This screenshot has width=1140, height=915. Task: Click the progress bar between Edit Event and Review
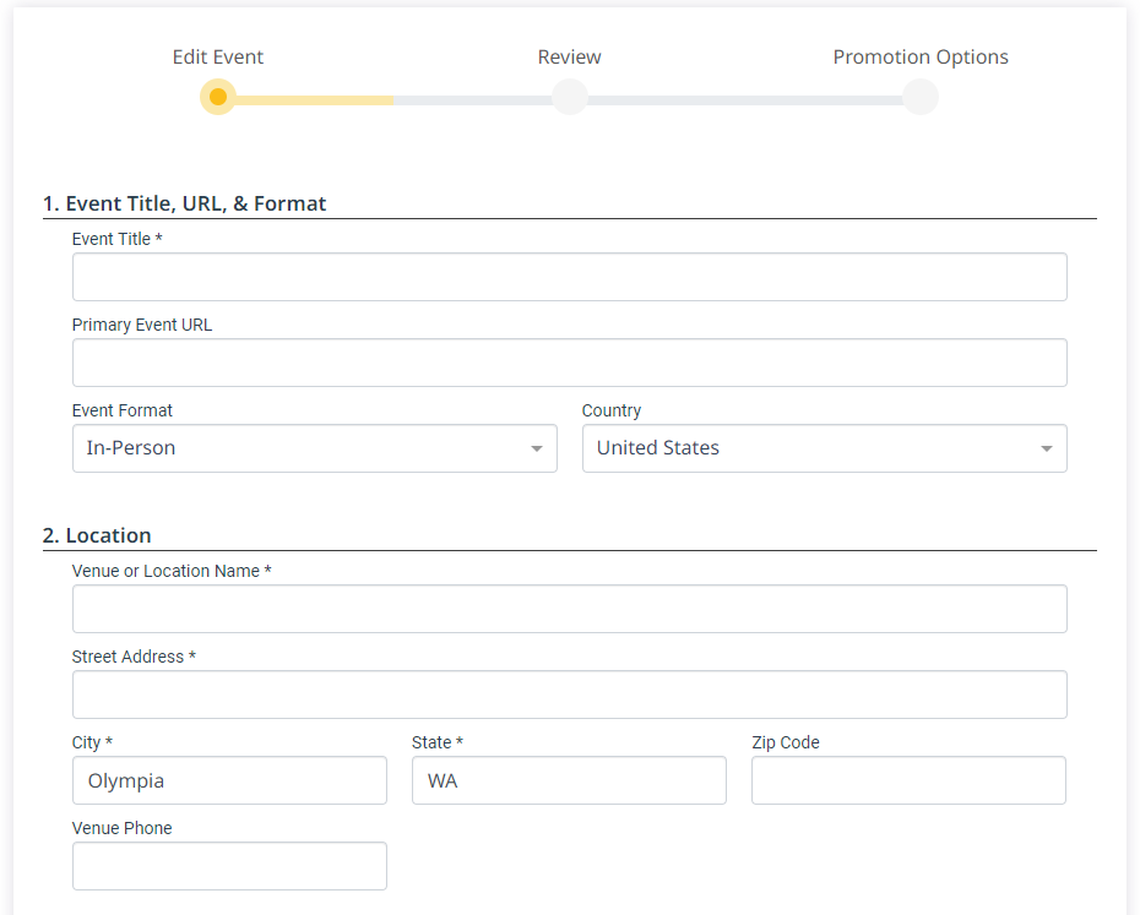pos(393,100)
